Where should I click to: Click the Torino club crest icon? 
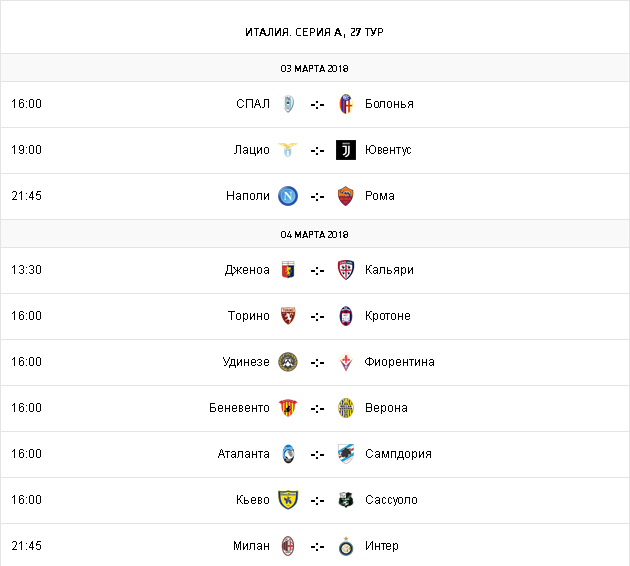(x=288, y=316)
